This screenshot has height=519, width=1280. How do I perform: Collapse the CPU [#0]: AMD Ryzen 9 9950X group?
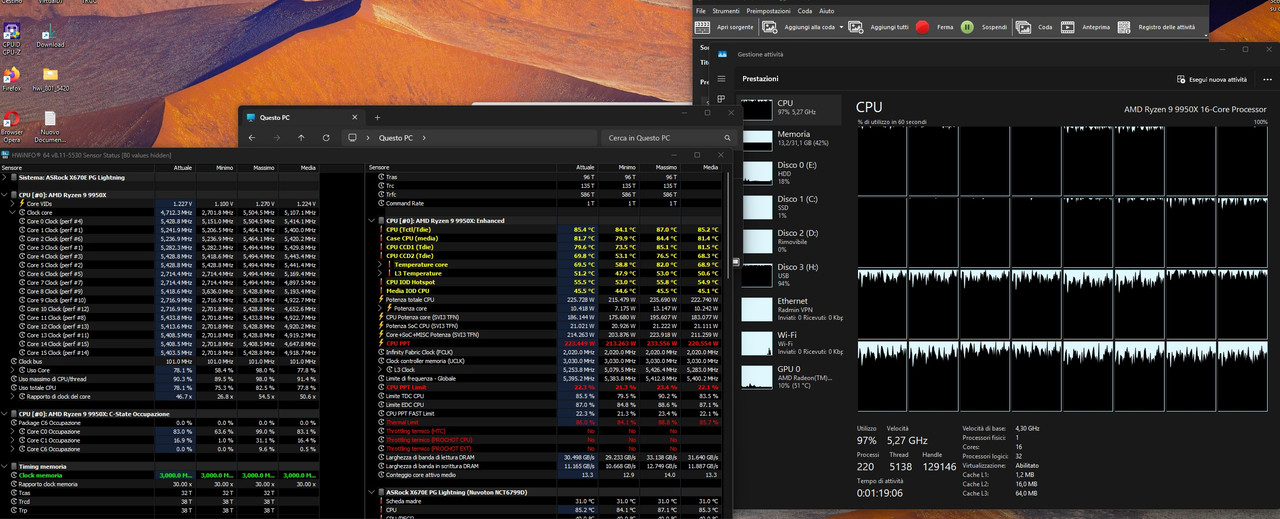click(x=4, y=194)
